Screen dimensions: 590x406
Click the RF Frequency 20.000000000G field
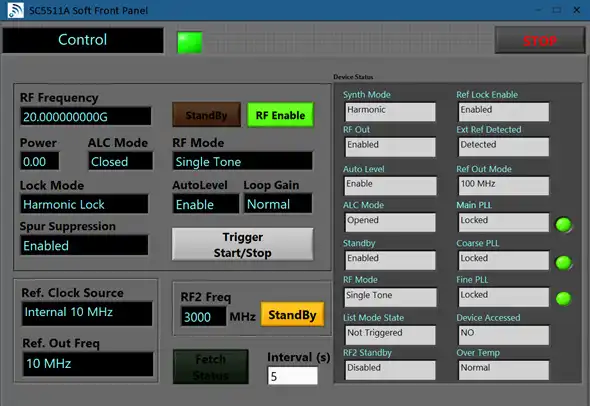[x=86, y=116]
